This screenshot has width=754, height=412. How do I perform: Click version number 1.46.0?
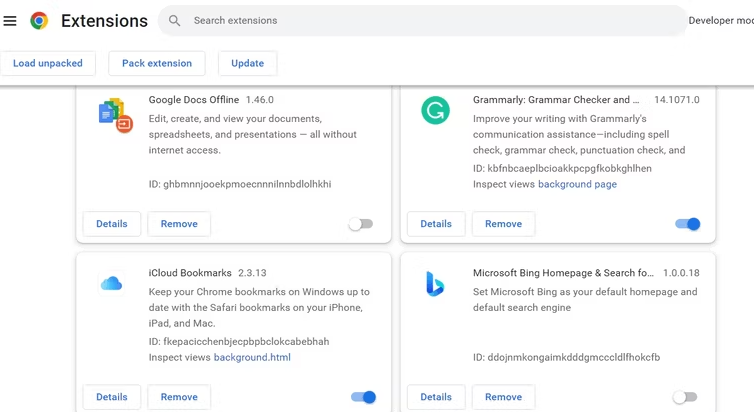point(260,100)
